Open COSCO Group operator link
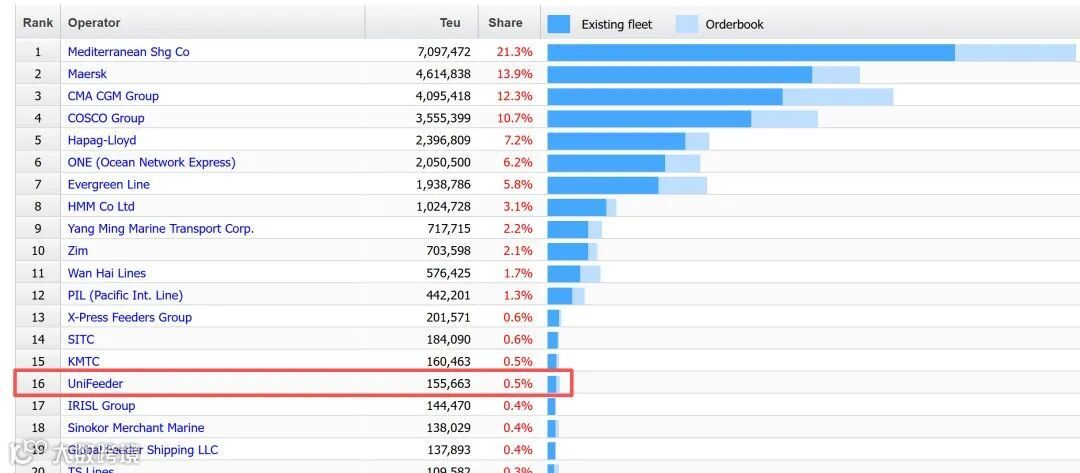The height and width of the screenshot is (473, 1080). point(106,118)
